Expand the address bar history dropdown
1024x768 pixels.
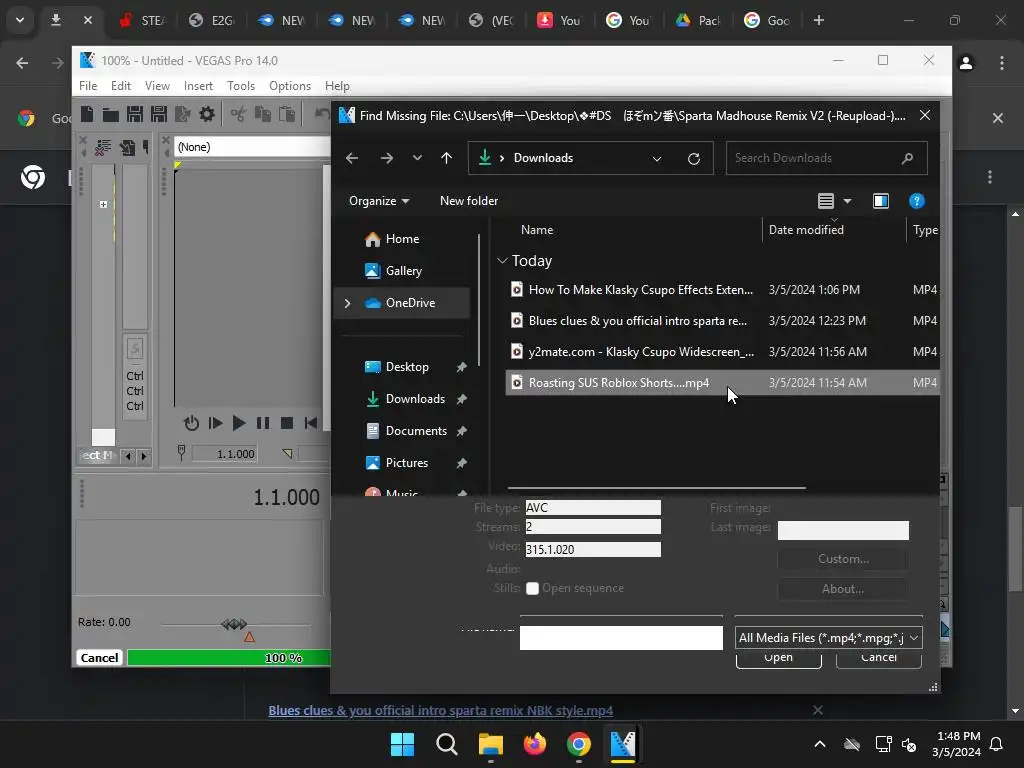point(657,159)
